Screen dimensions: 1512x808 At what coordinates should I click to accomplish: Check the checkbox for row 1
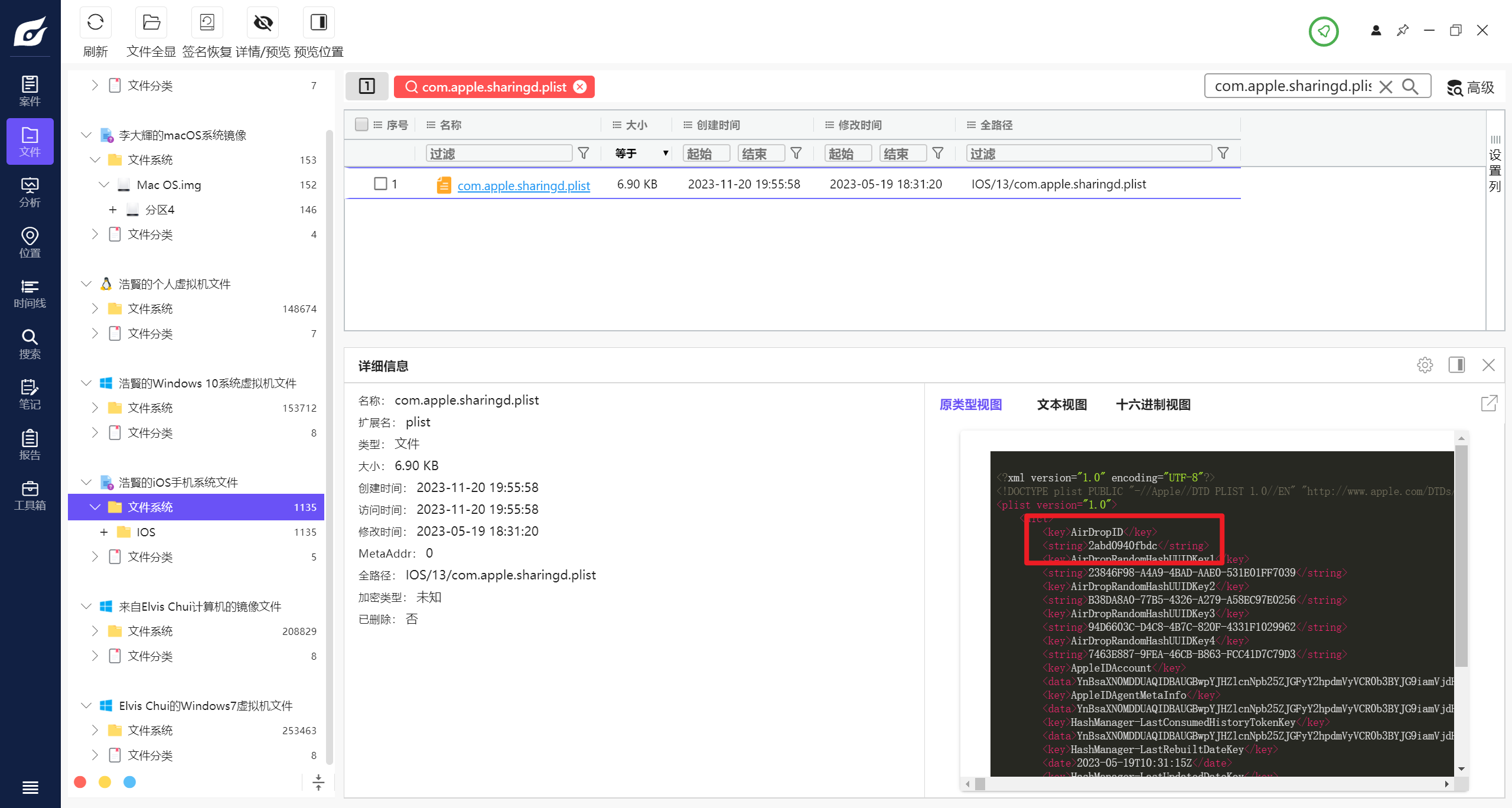pos(380,184)
